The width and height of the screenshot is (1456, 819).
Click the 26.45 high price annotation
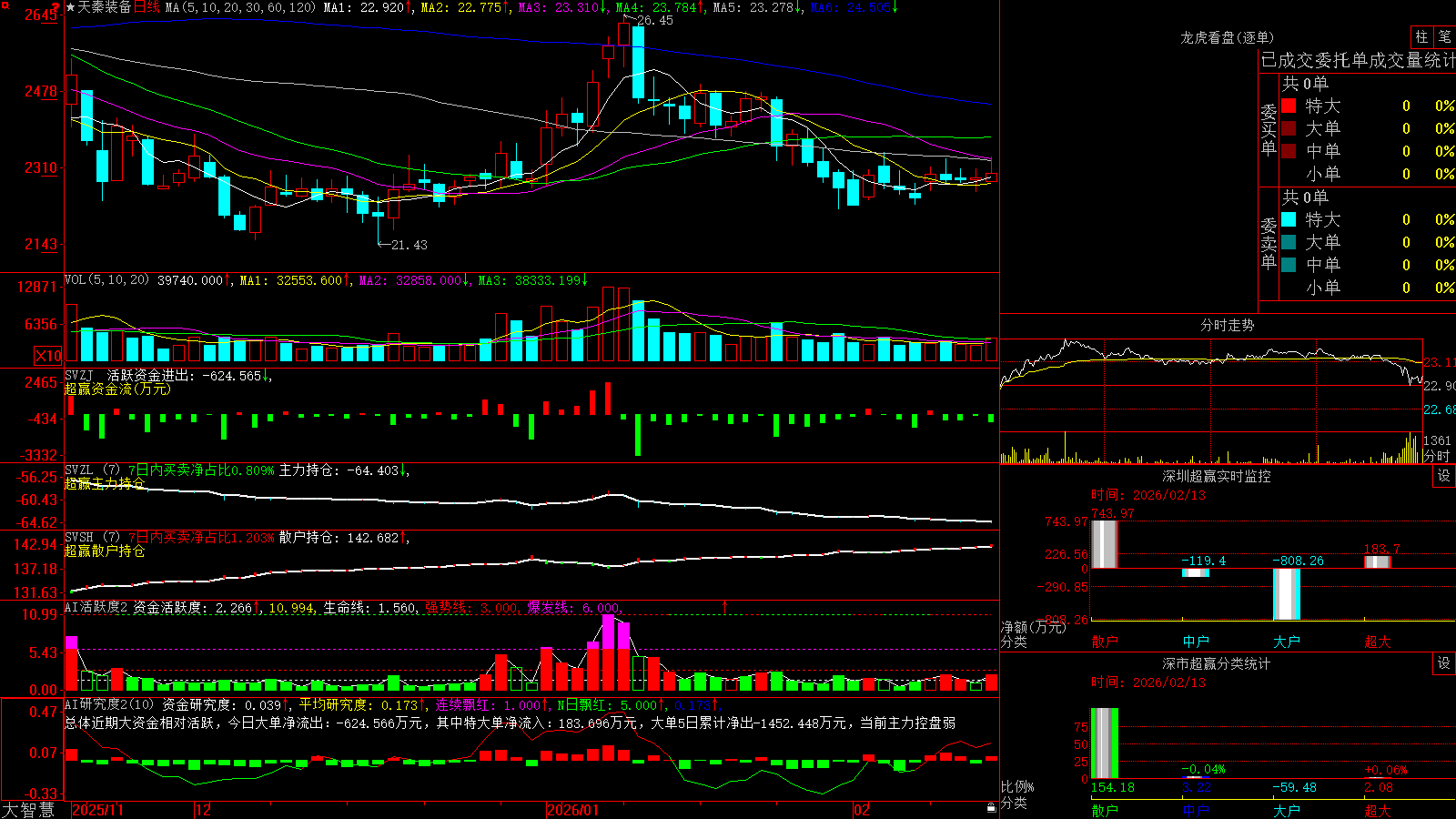click(655, 20)
